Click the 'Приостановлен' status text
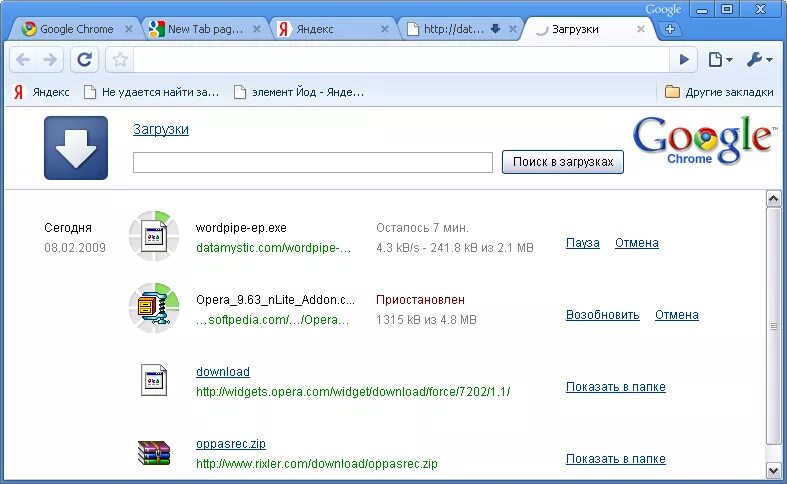The height and width of the screenshot is (484, 787). pyautogui.click(x=420, y=300)
